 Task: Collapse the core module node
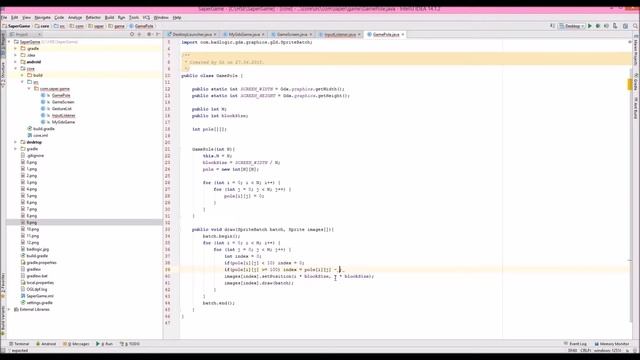pyautogui.click(x=16, y=69)
